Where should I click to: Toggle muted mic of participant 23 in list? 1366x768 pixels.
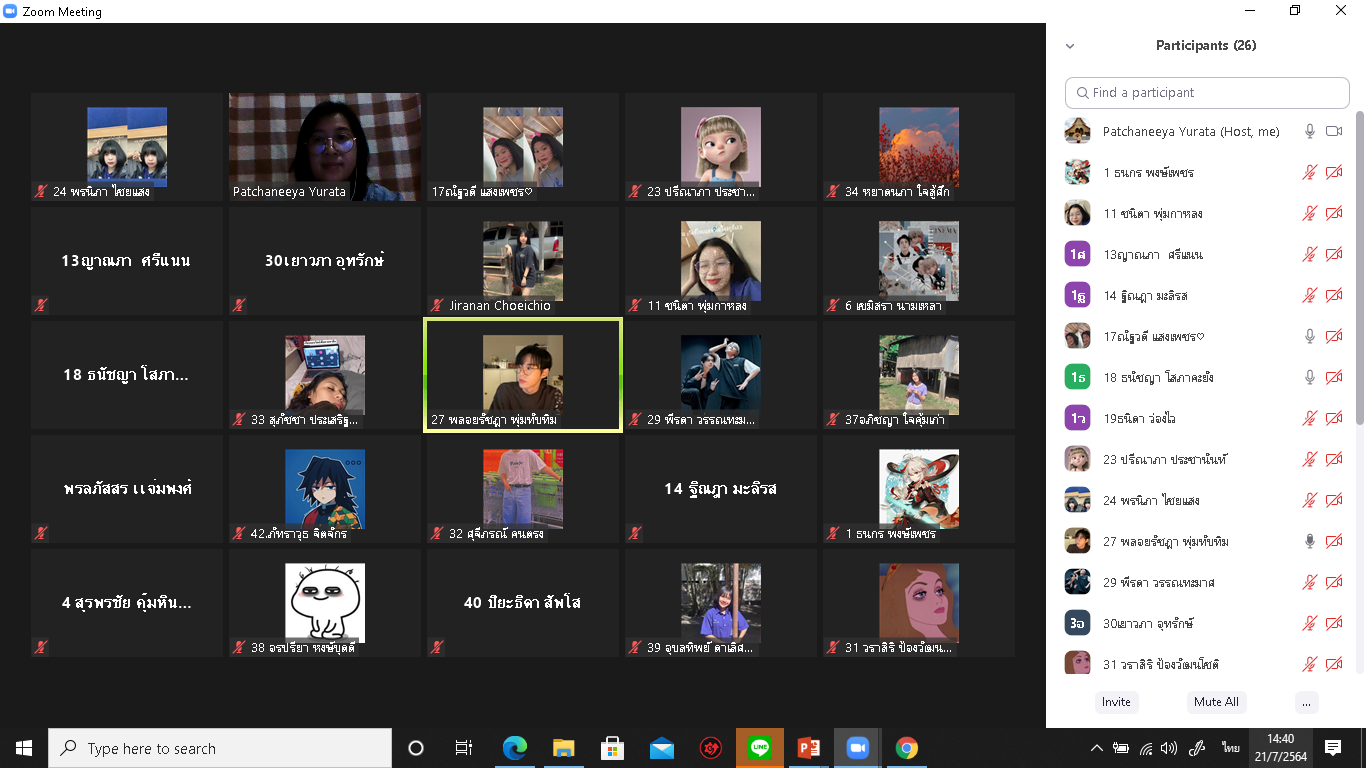pyautogui.click(x=1309, y=460)
